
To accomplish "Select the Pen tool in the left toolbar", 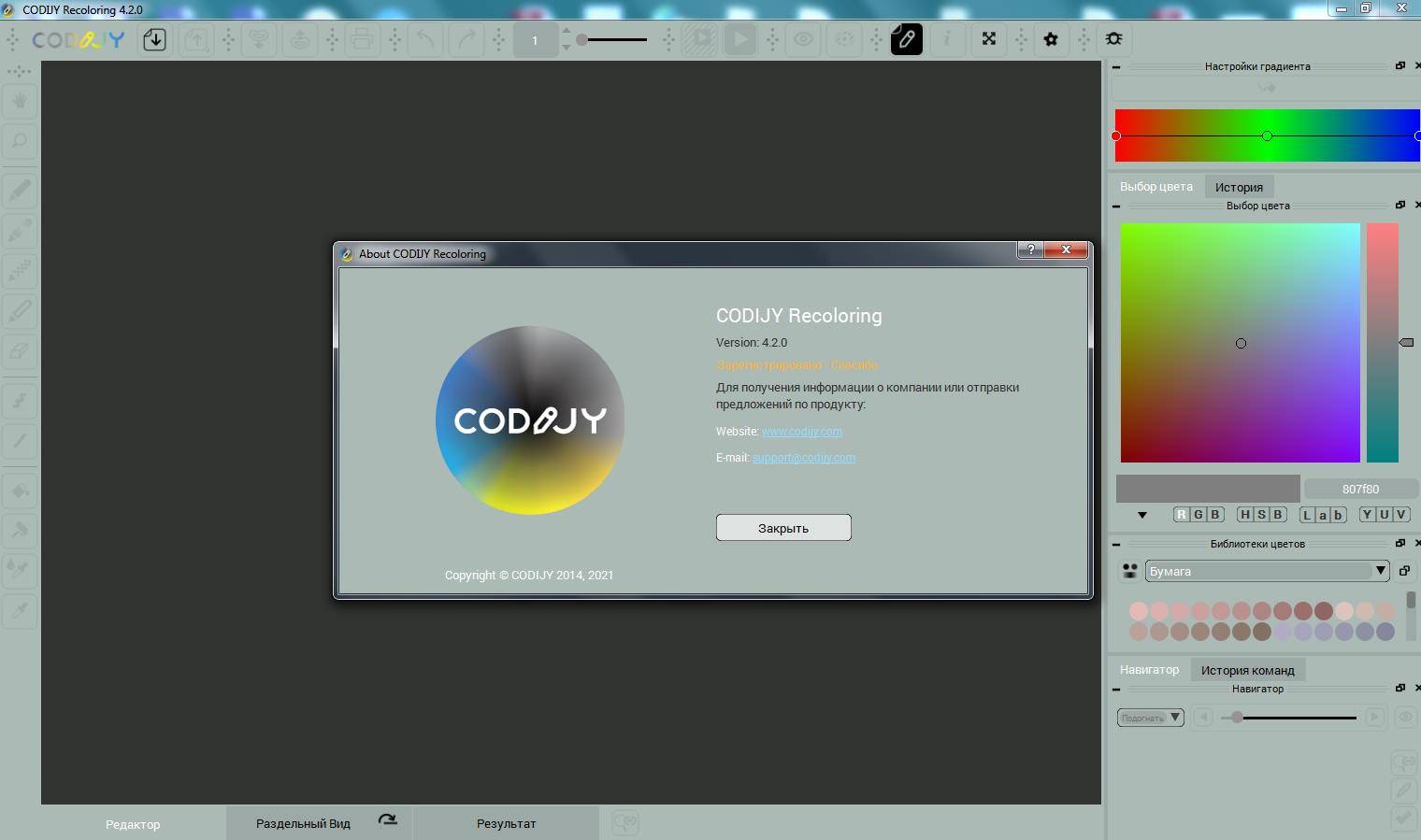I will coord(20,191).
